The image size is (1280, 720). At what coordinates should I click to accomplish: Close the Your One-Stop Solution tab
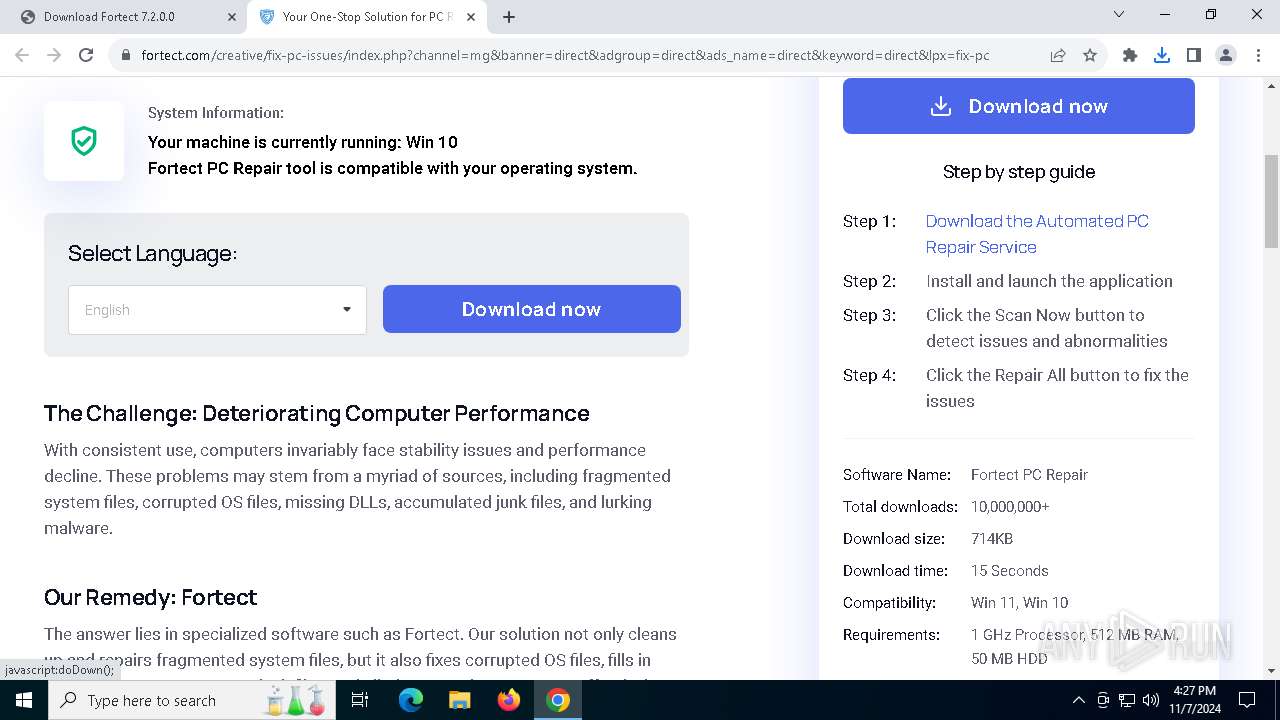click(471, 17)
